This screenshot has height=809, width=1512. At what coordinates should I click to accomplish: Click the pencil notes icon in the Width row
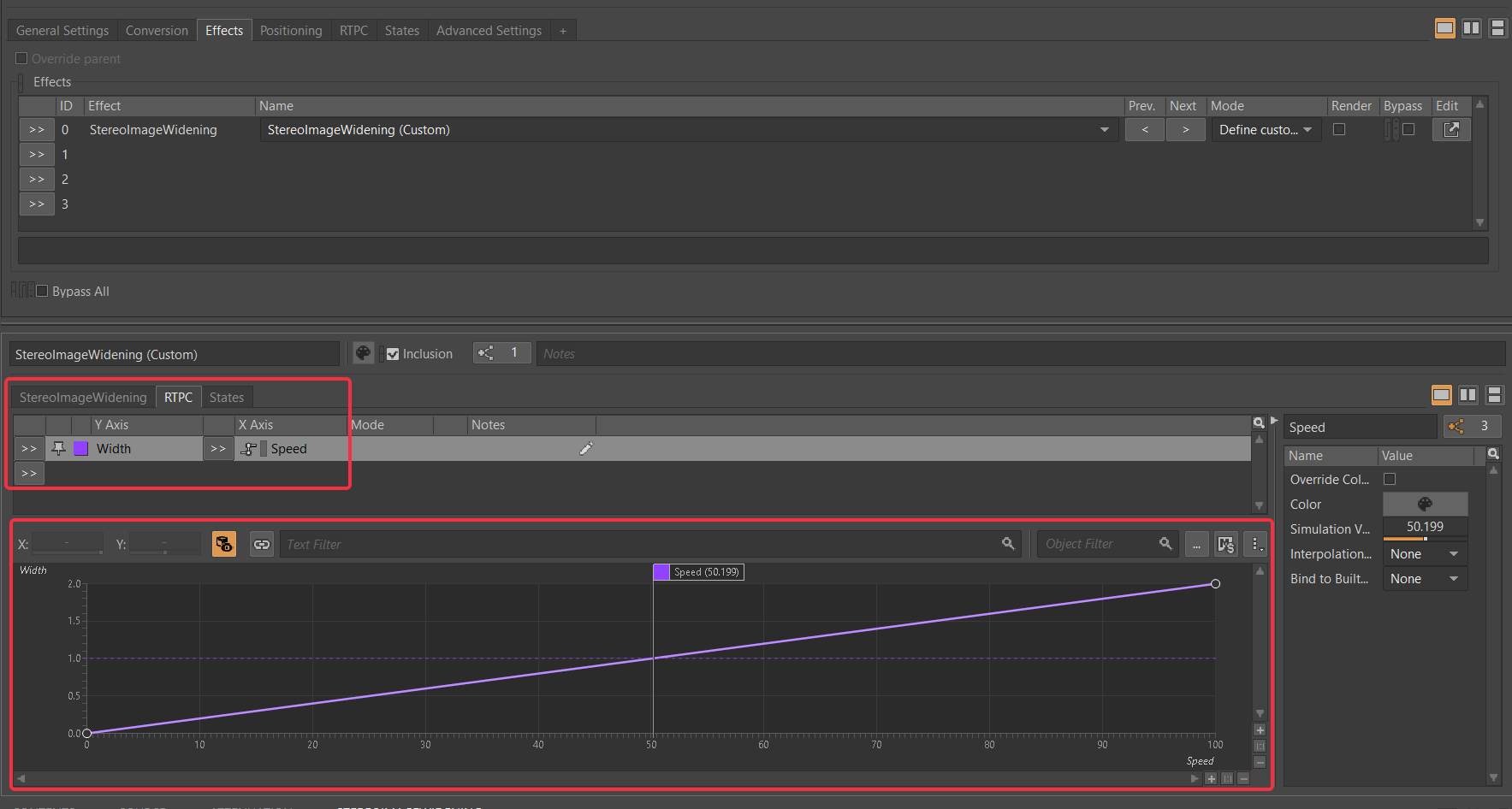586,448
